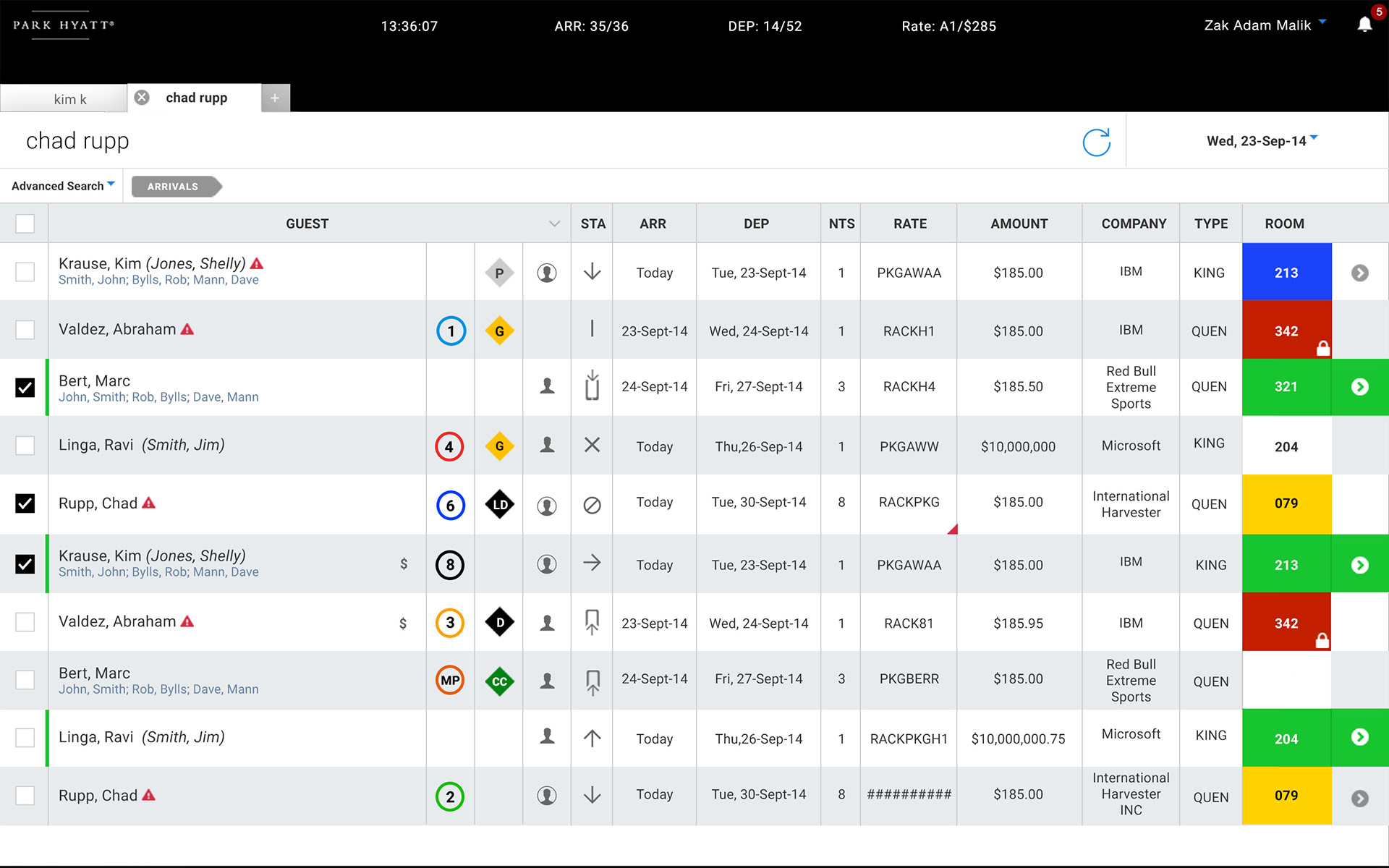Click the gray P diamond badge
Viewport: 1389px width, 868px height.
(x=499, y=273)
